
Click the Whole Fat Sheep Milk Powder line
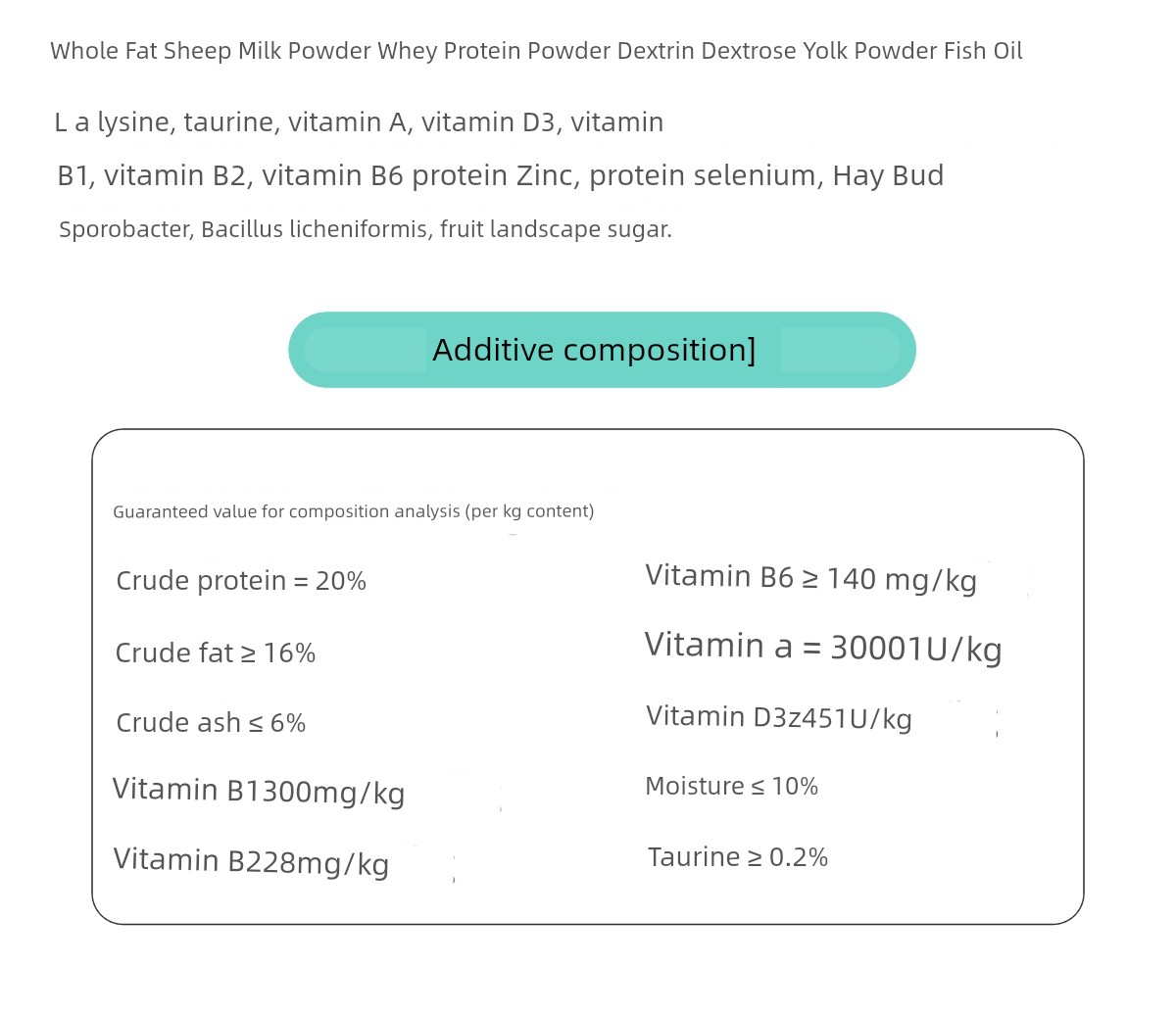(x=536, y=51)
